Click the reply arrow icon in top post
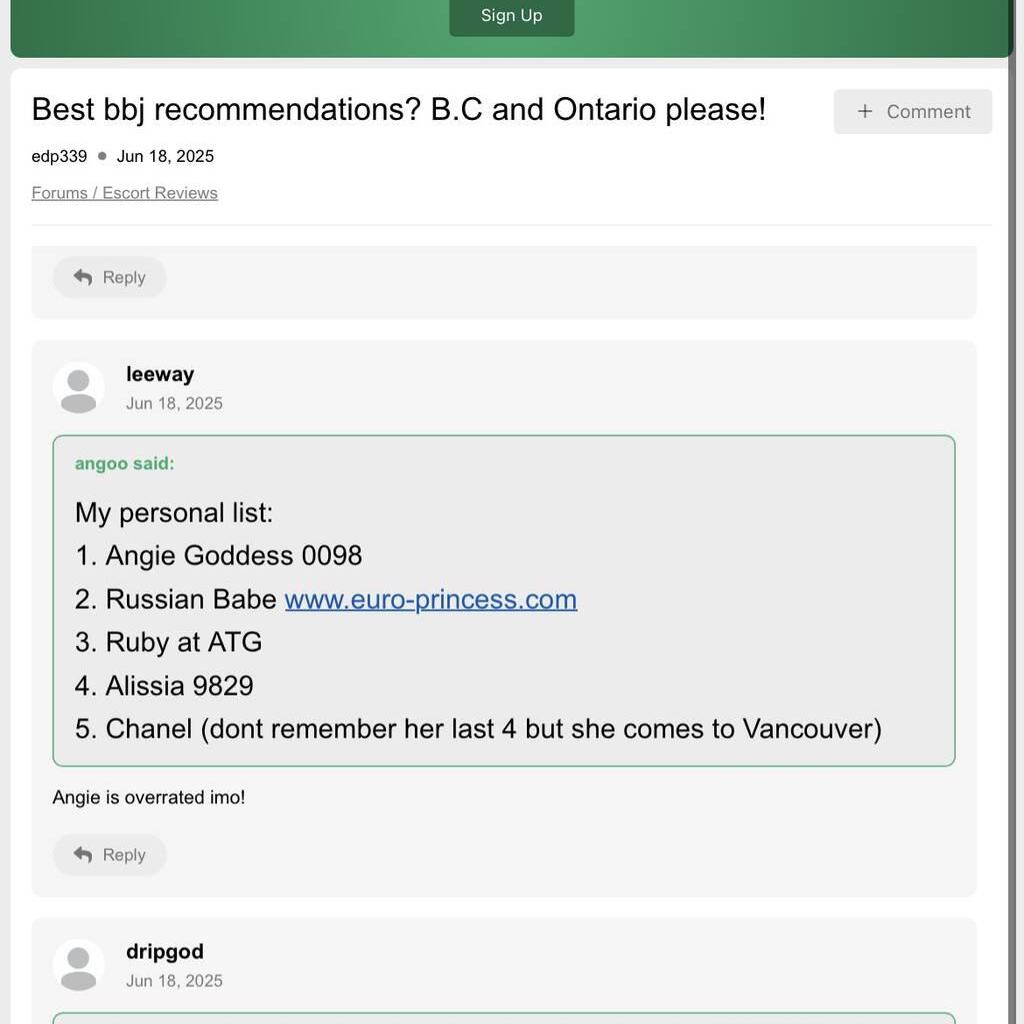 point(83,277)
